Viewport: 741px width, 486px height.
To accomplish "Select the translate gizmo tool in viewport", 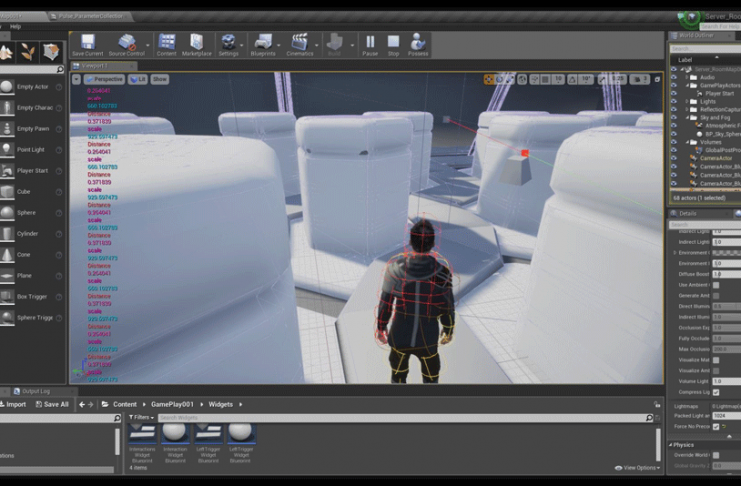I will click(489, 79).
